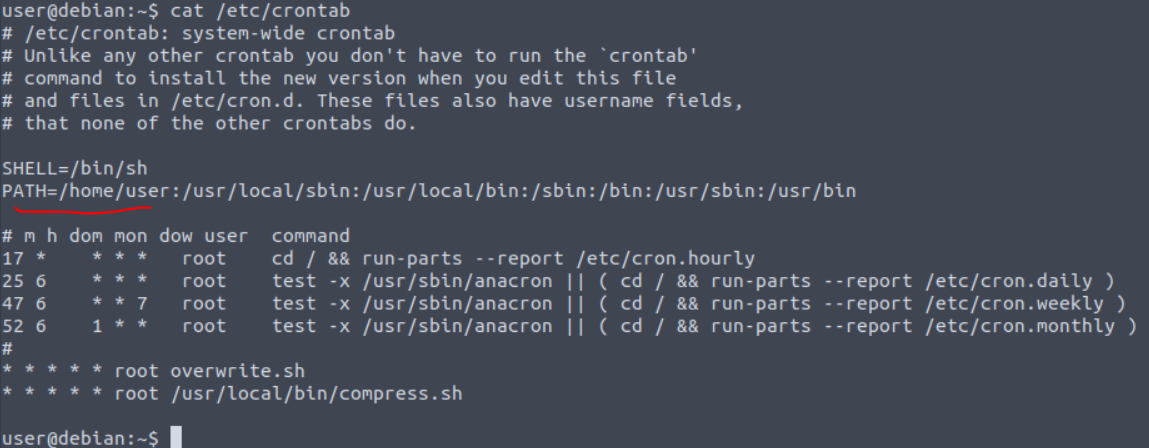Click the 'cat /etc/crontab' command text
This screenshot has width=1149, height=448.
point(260,11)
